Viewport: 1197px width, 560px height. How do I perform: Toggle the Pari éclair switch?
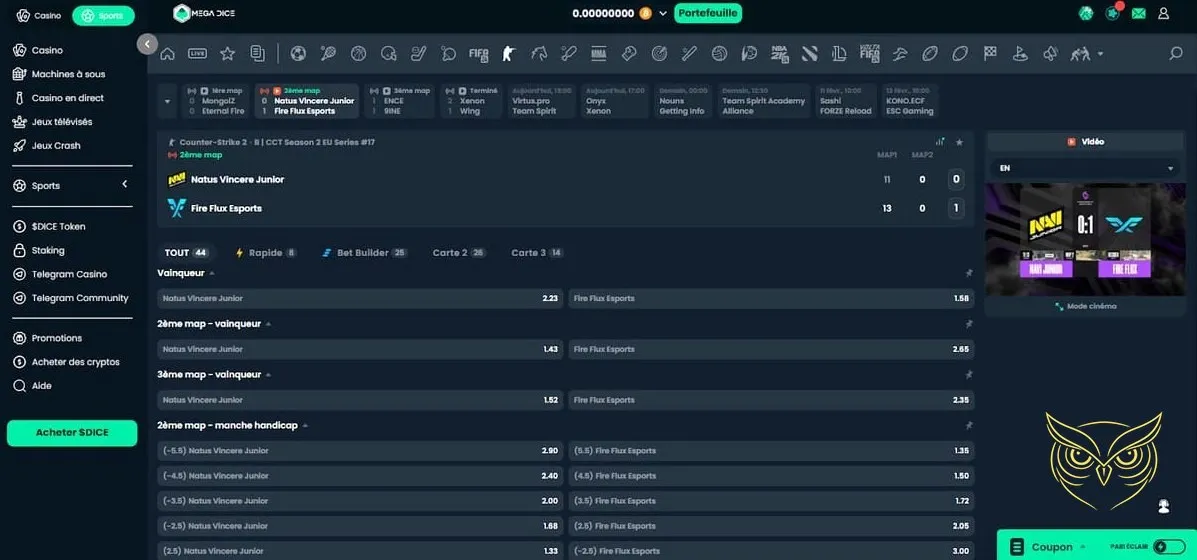point(1170,546)
